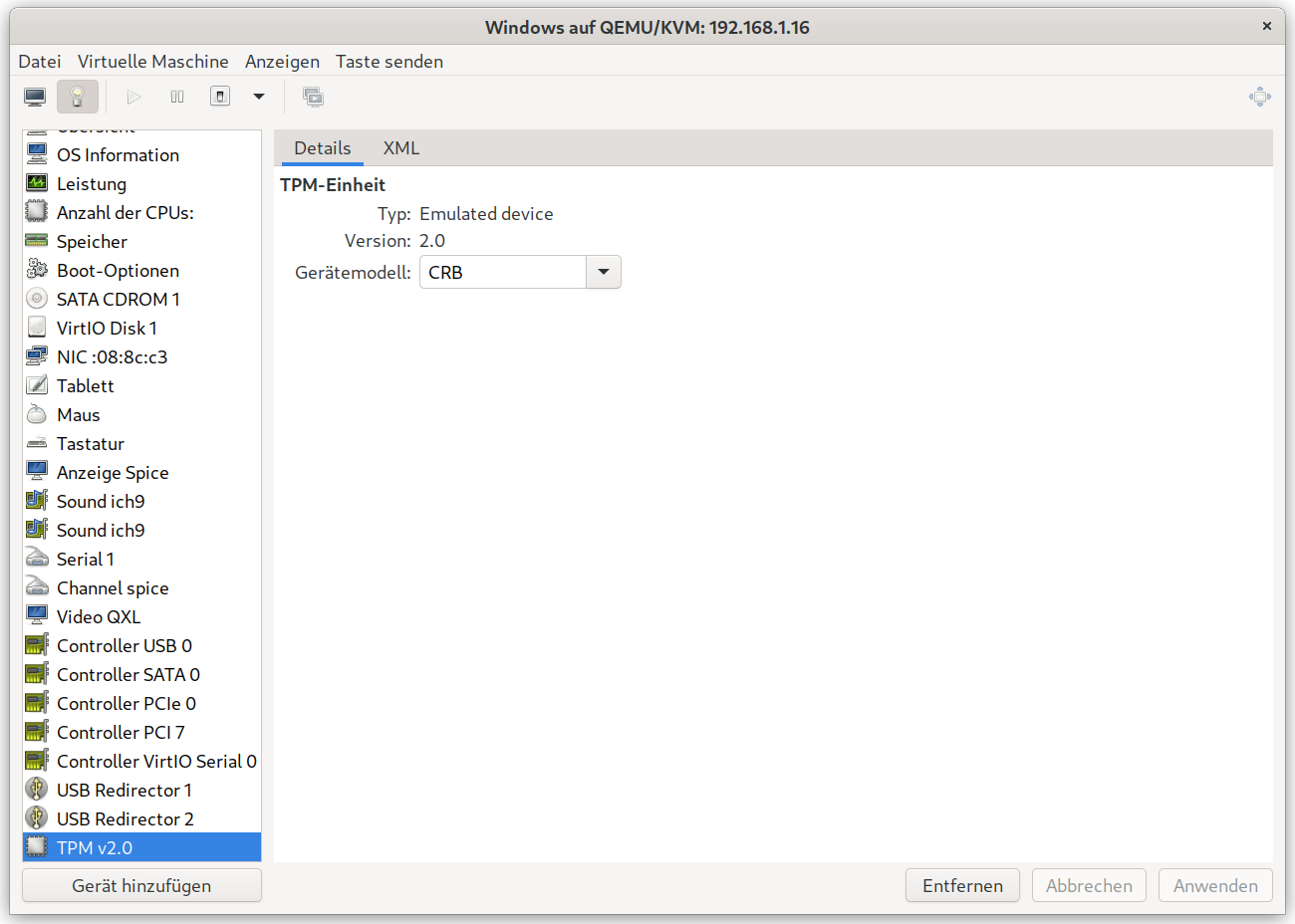Screen dimensions: 1295x924
Task: Open the Virtuelle Maschine menu
Action: click(152, 61)
